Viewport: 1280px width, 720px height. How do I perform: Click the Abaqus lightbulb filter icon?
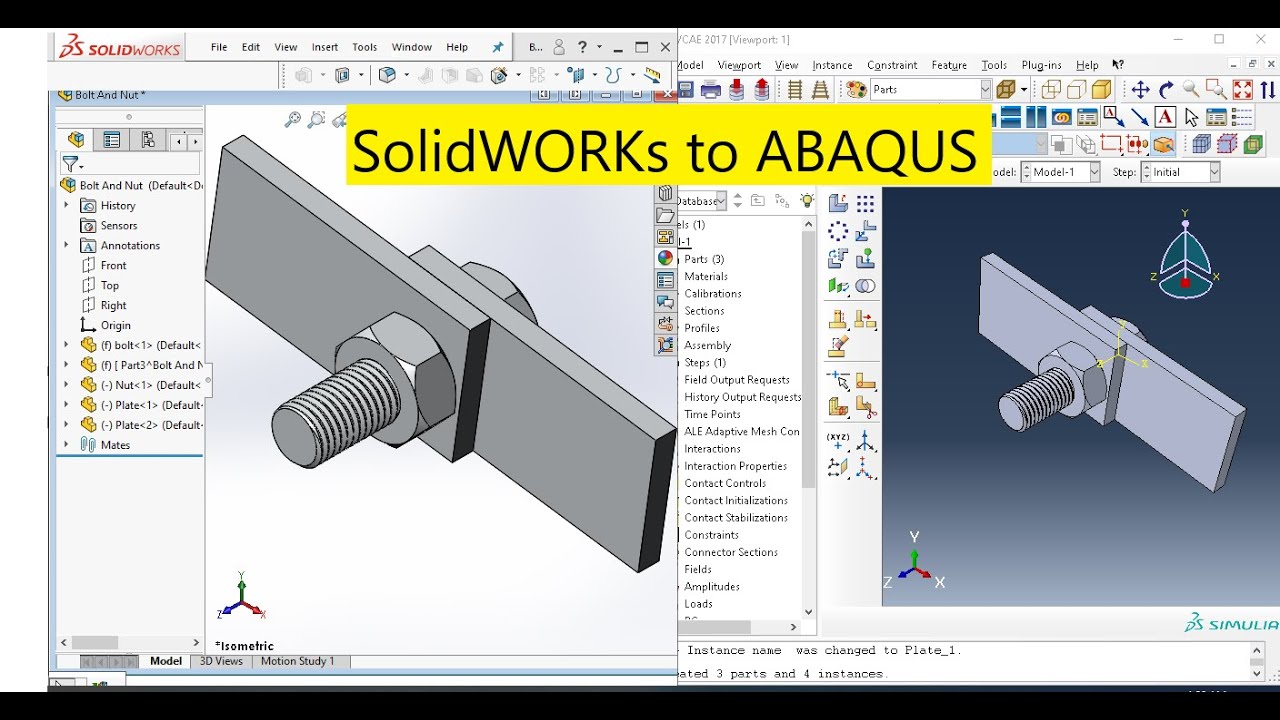(806, 201)
